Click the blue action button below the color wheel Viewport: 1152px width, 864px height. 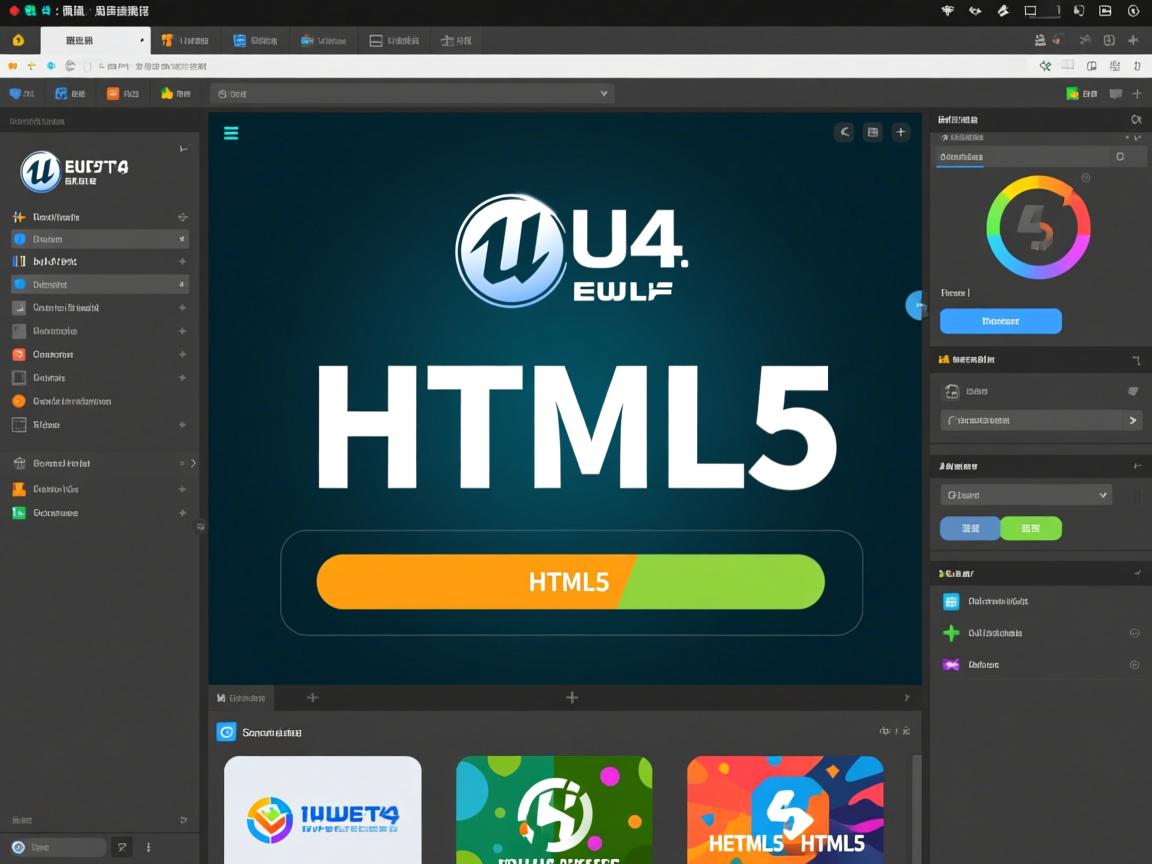1000,321
